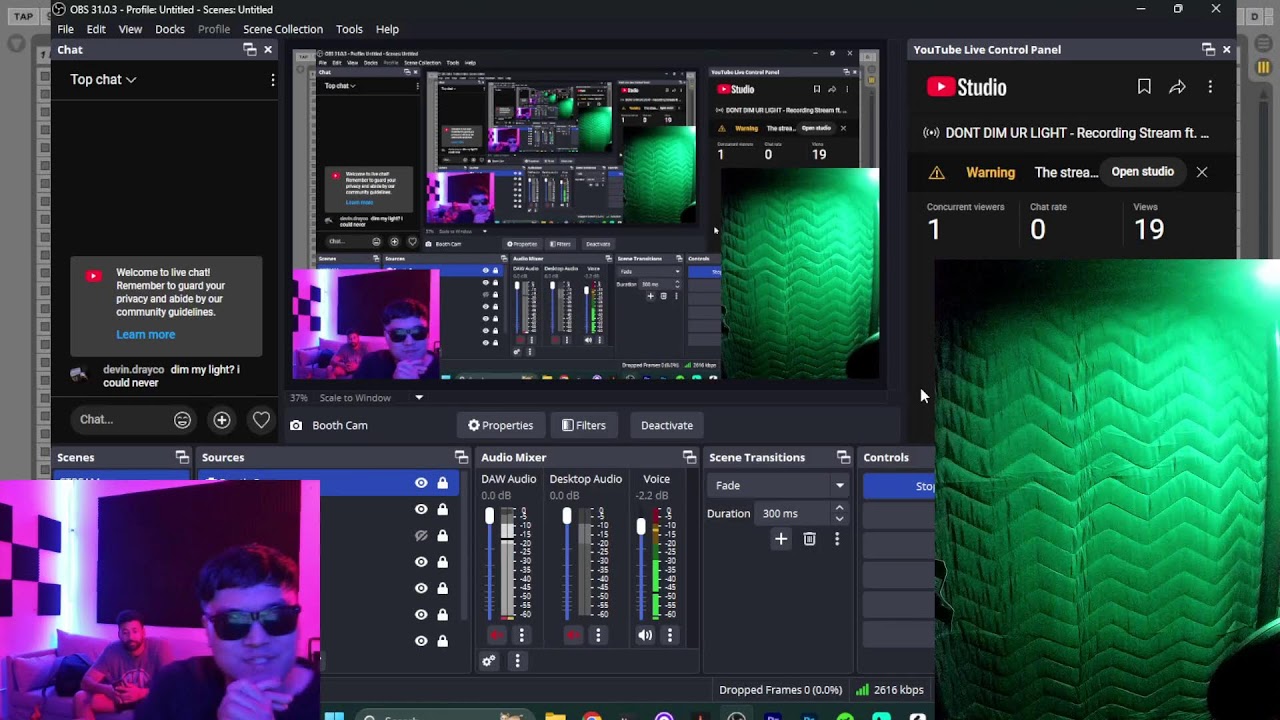Click the Deactivate button

tap(667, 425)
